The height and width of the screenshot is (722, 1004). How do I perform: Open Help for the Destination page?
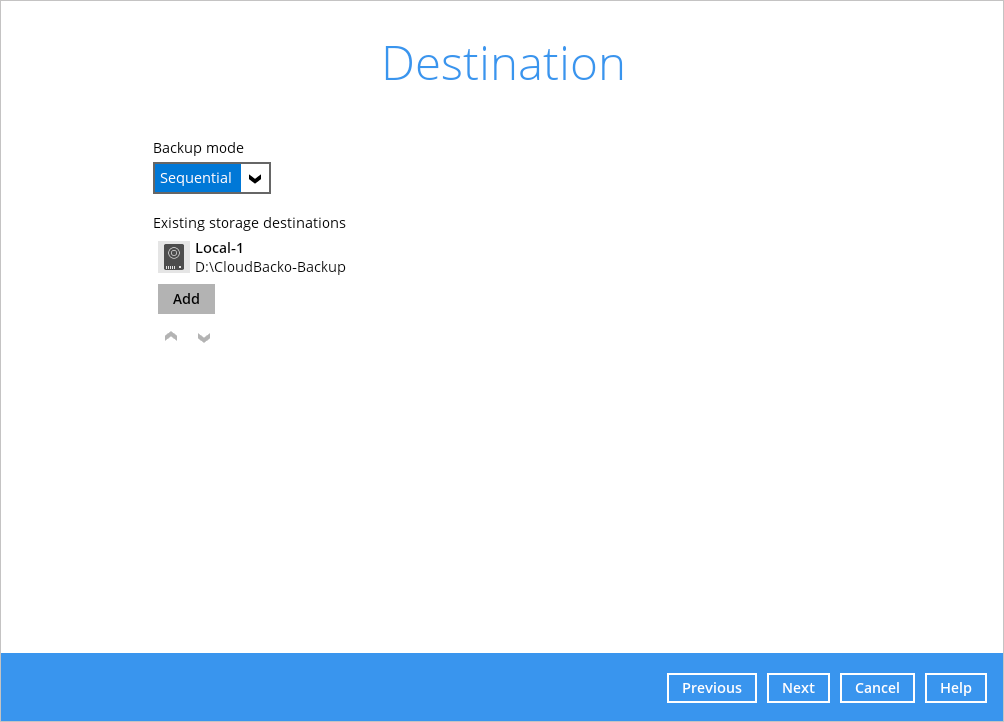tap(955, 688)
